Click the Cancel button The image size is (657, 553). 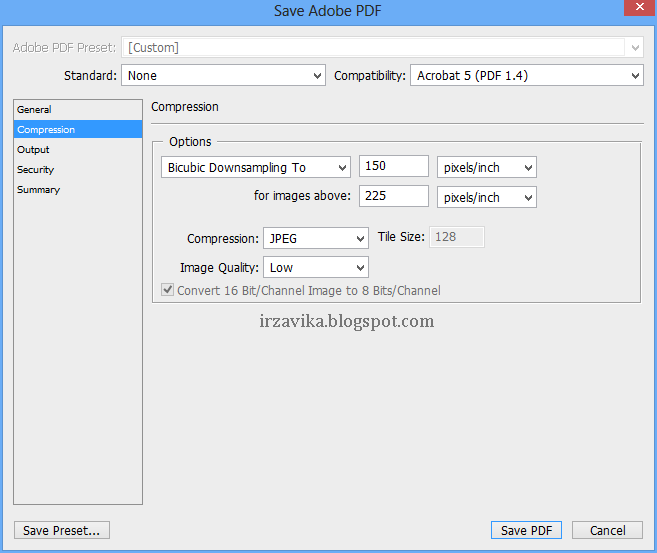[x=608, y=530]
